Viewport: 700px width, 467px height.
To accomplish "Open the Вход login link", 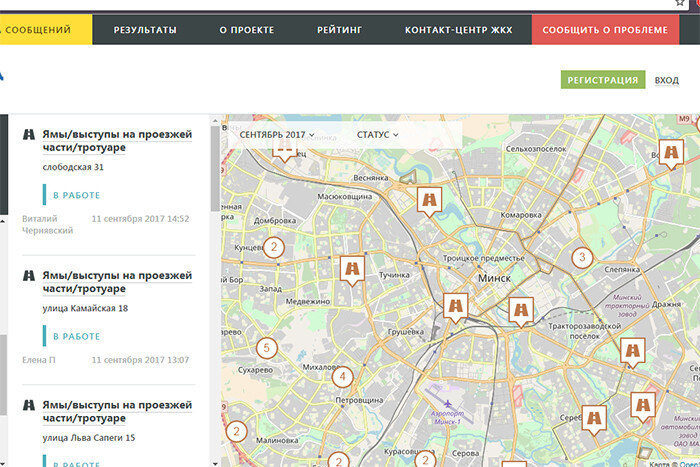I will coord(667,80).
